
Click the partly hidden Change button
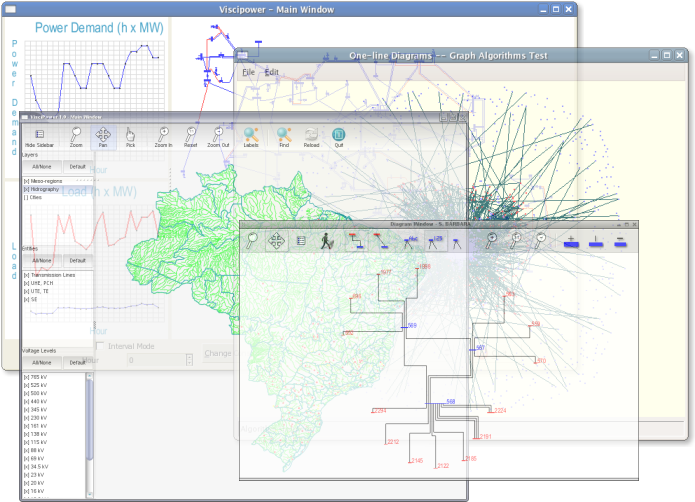[218, 354]
